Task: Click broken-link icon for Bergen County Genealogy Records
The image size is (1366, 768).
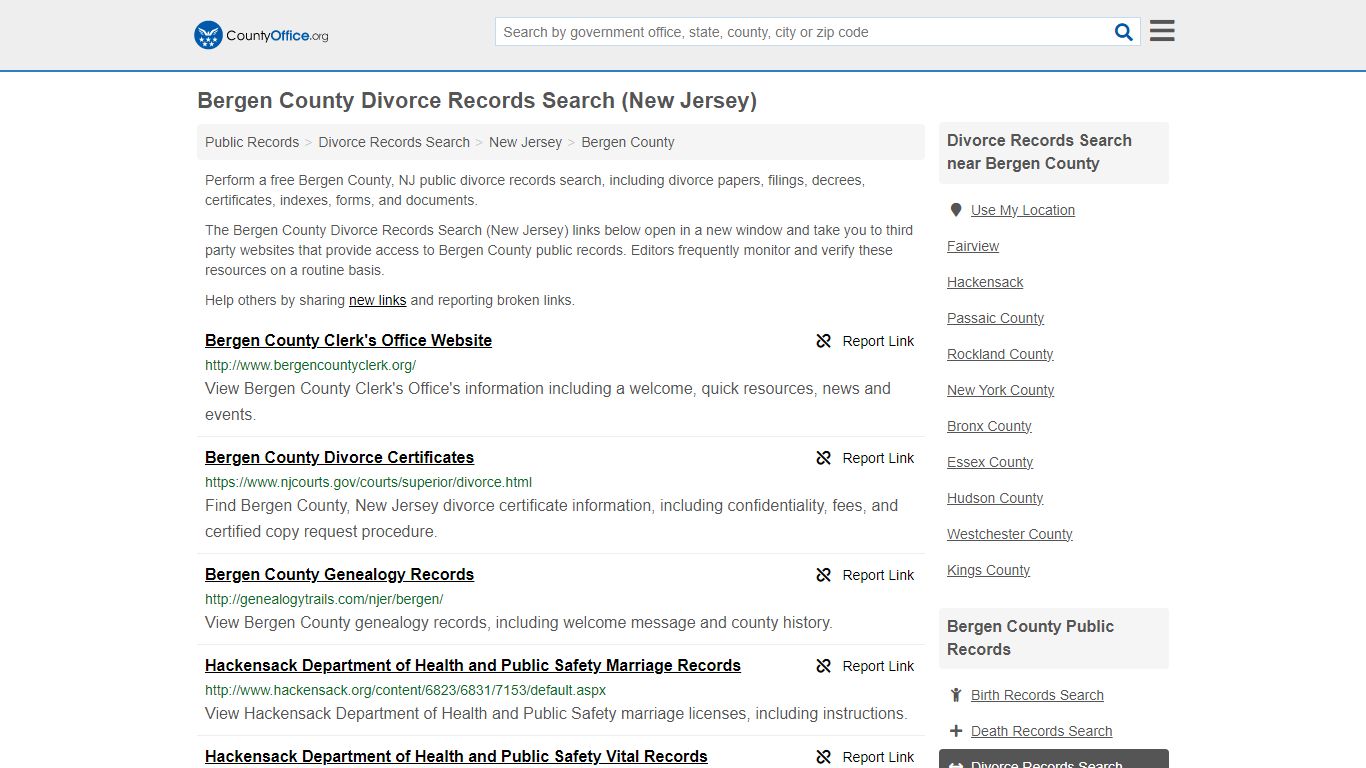Action: (x=824, y=575)
